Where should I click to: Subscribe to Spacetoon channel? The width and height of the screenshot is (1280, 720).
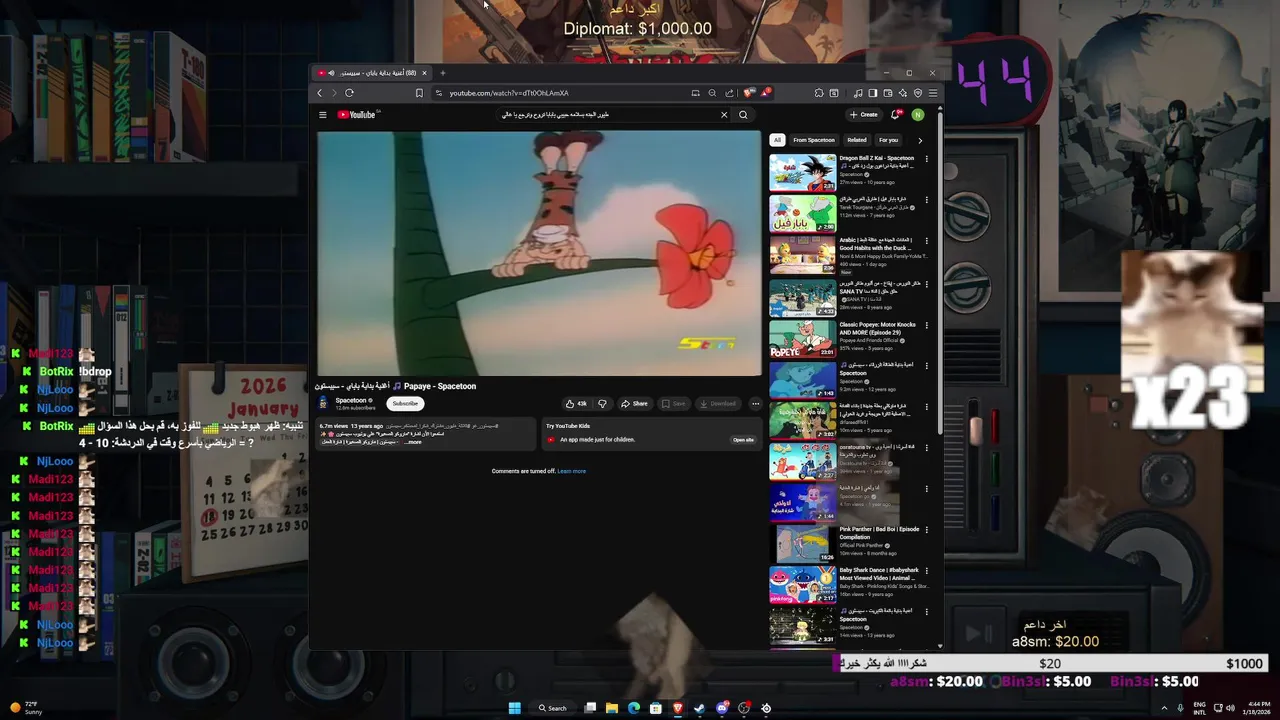pyautogui.click(x=405, y=404)
